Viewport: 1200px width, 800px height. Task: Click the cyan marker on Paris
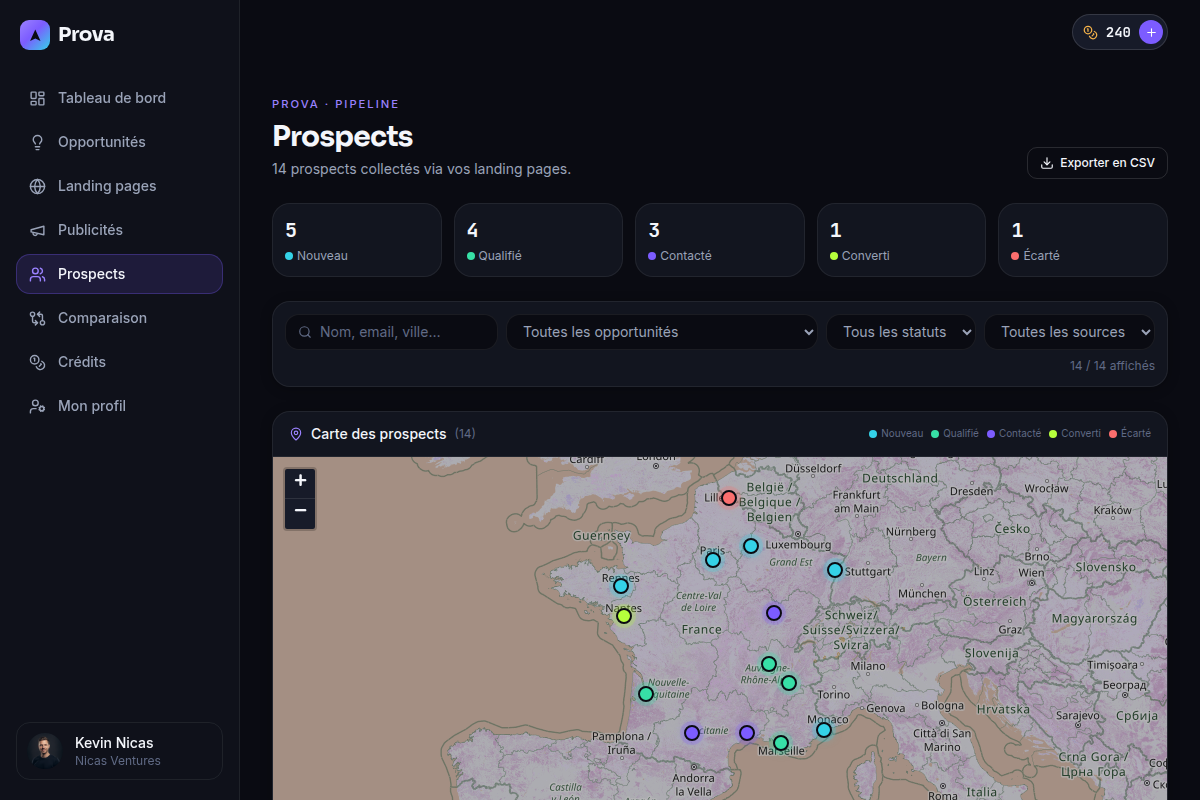click(x=713, y=560)
